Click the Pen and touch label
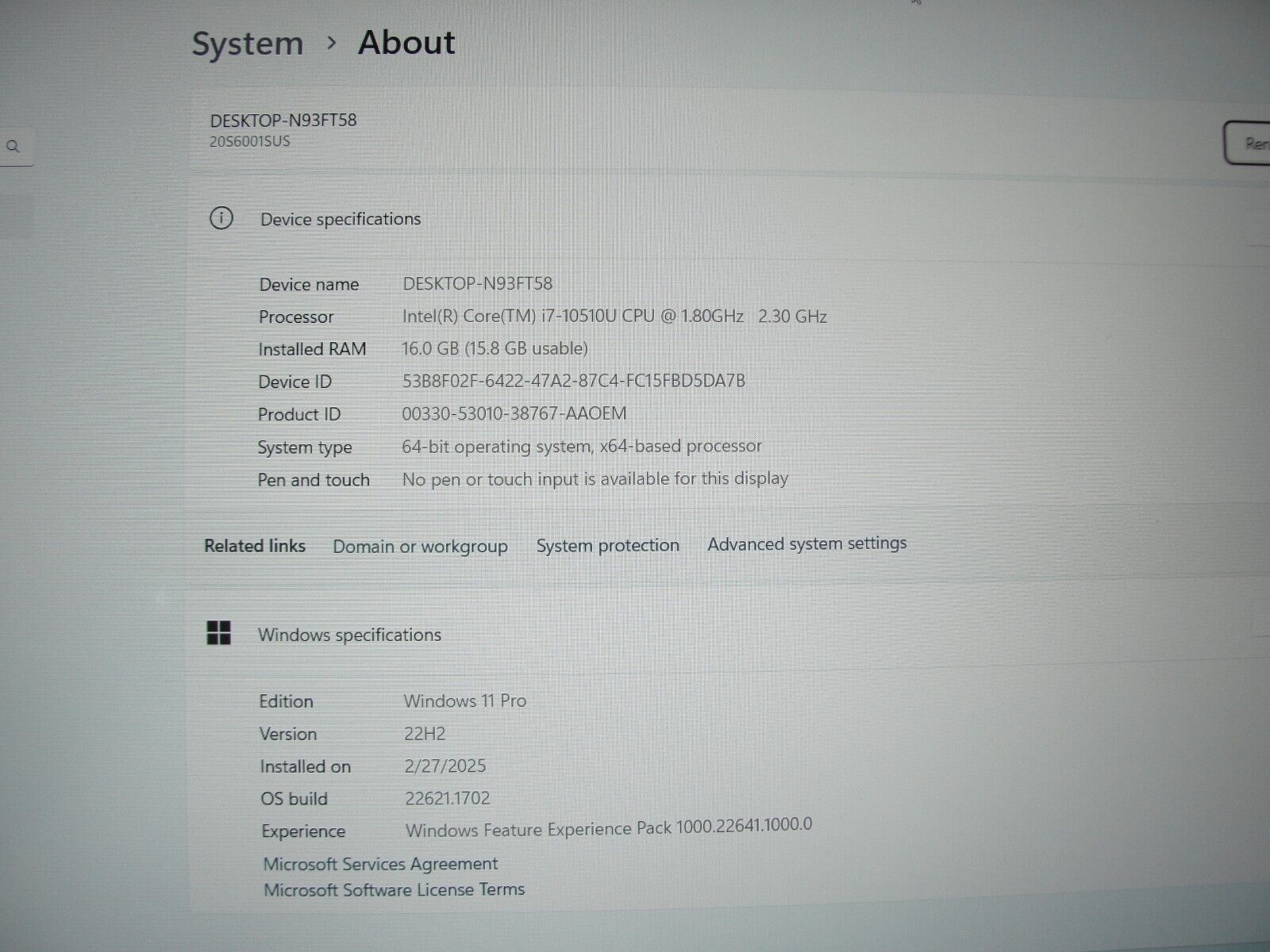The image size is (1270, 952). (x=314, y=480)
